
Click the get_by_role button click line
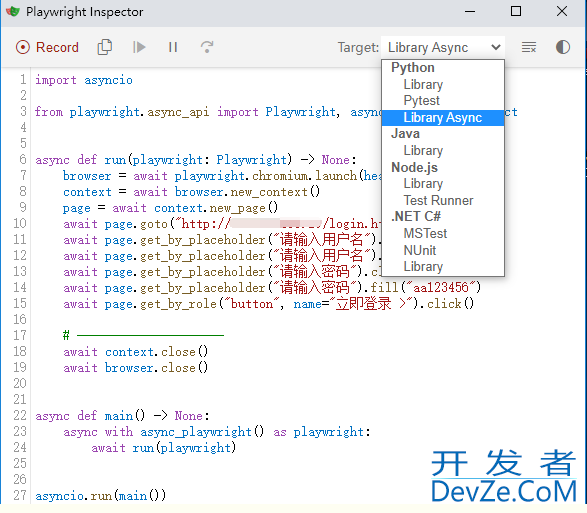click(268, 304)
